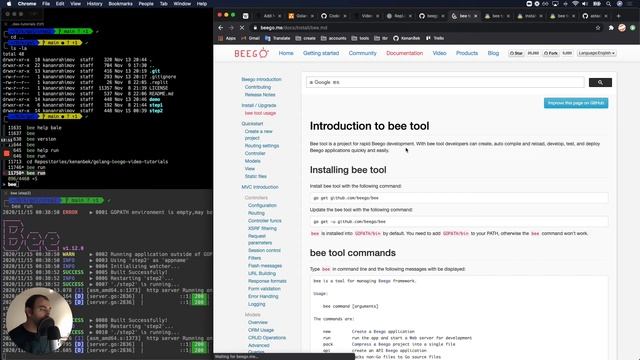Click the volume icon in menu bar
Image resolution: width=640 pixels, height=360 pixels.
tap(585, 4)
